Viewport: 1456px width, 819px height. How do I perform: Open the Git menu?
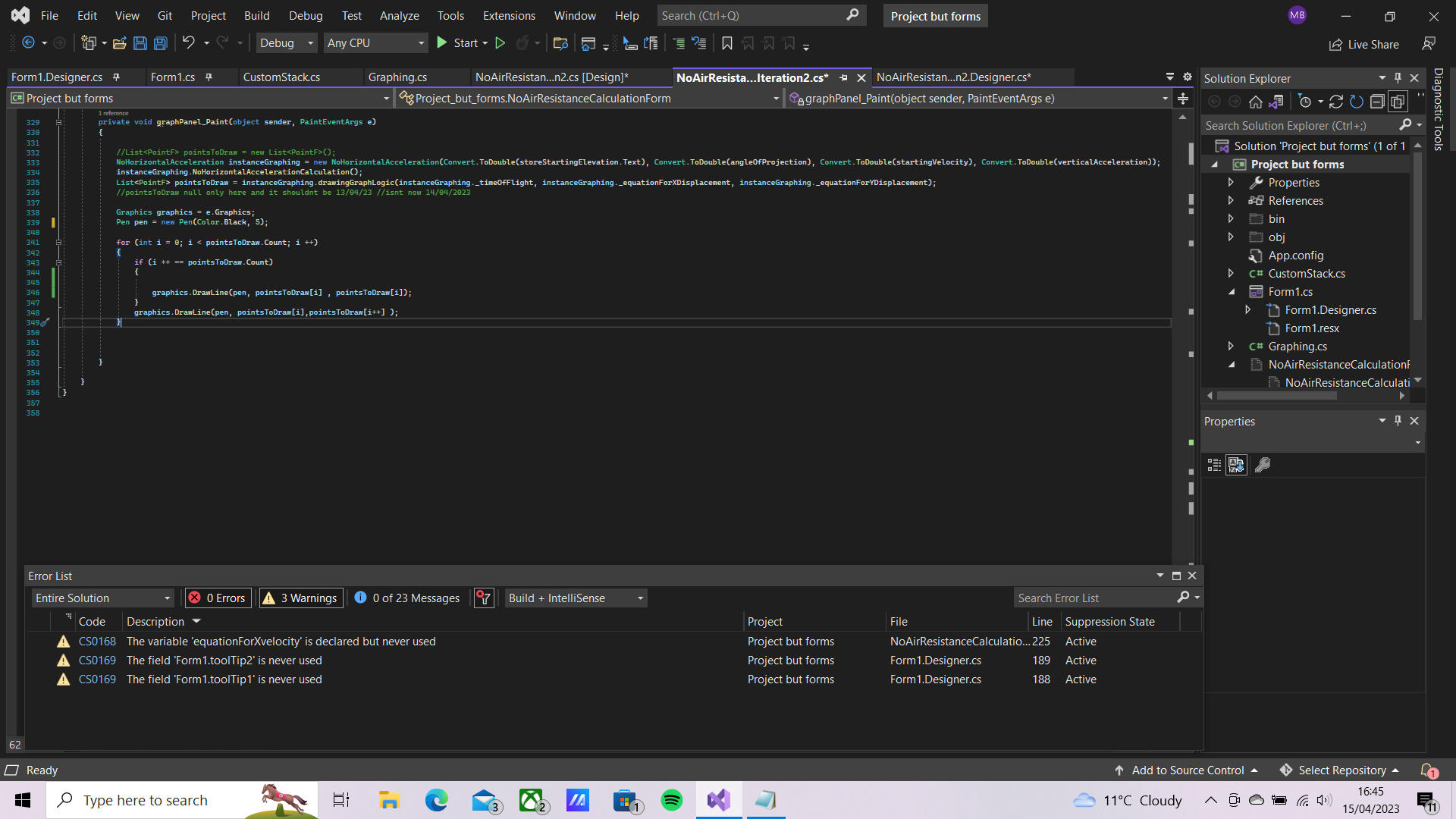point(164,15)
